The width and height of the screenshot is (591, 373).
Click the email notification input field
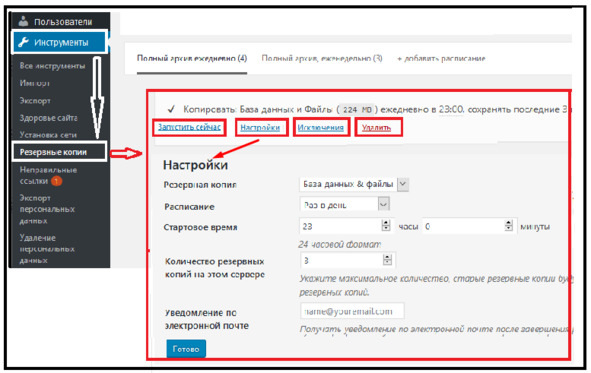point(352,311)
